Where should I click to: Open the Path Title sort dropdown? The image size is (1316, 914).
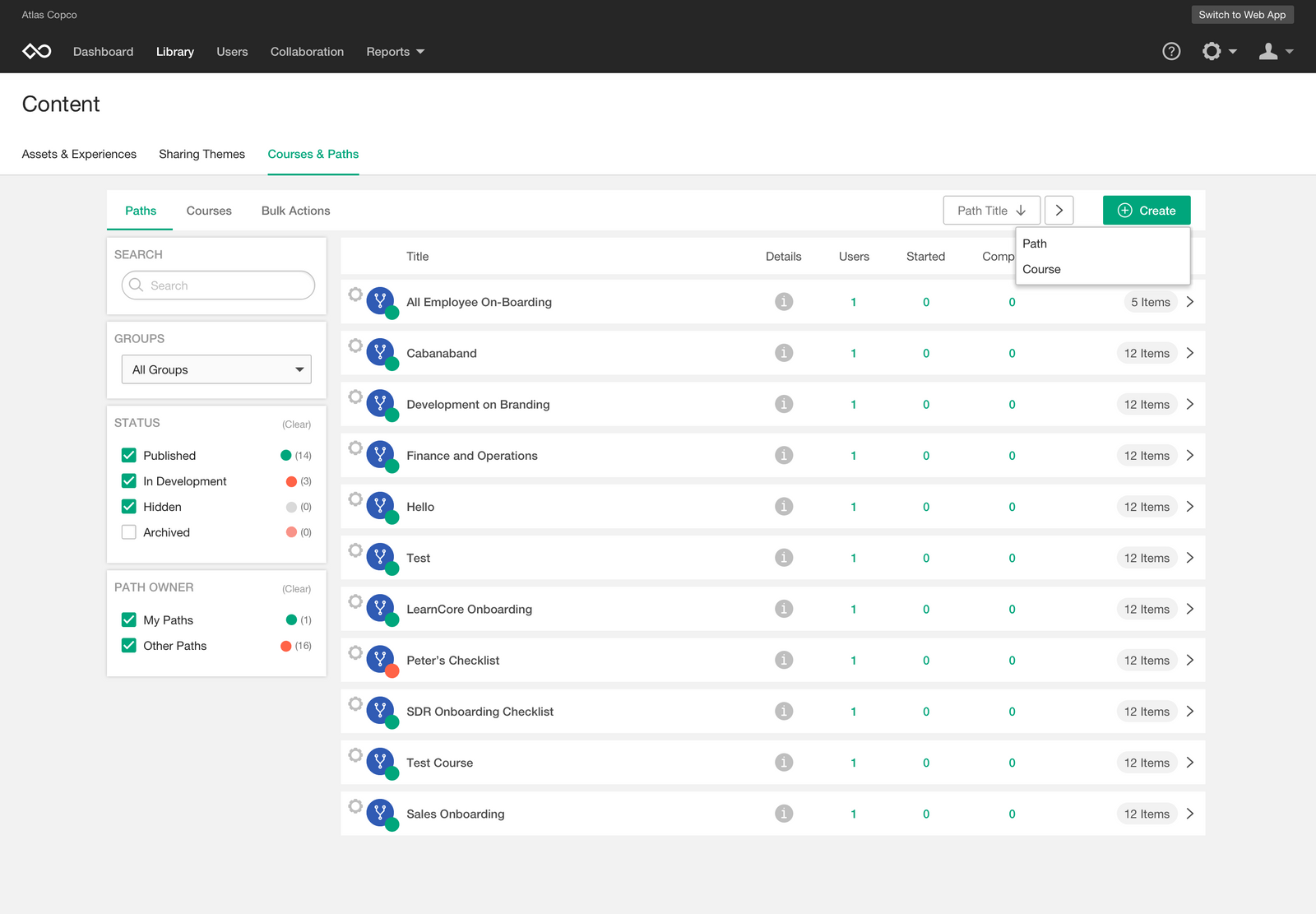(991, 211)
